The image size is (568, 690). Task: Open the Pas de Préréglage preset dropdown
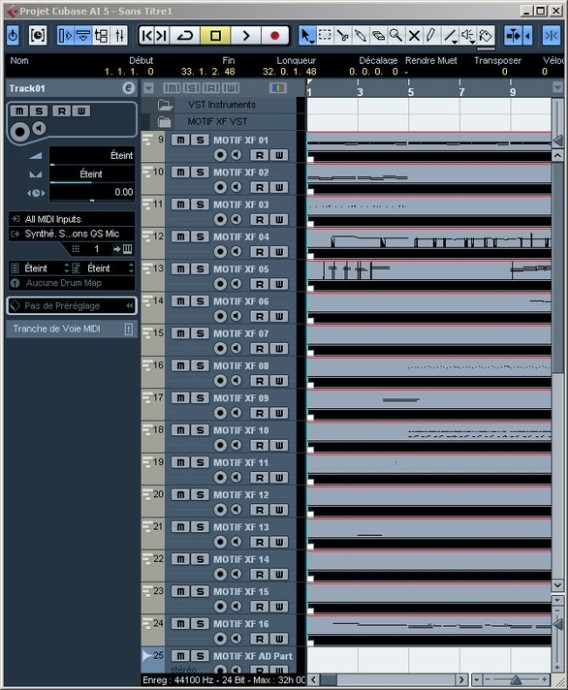(72, 305)
